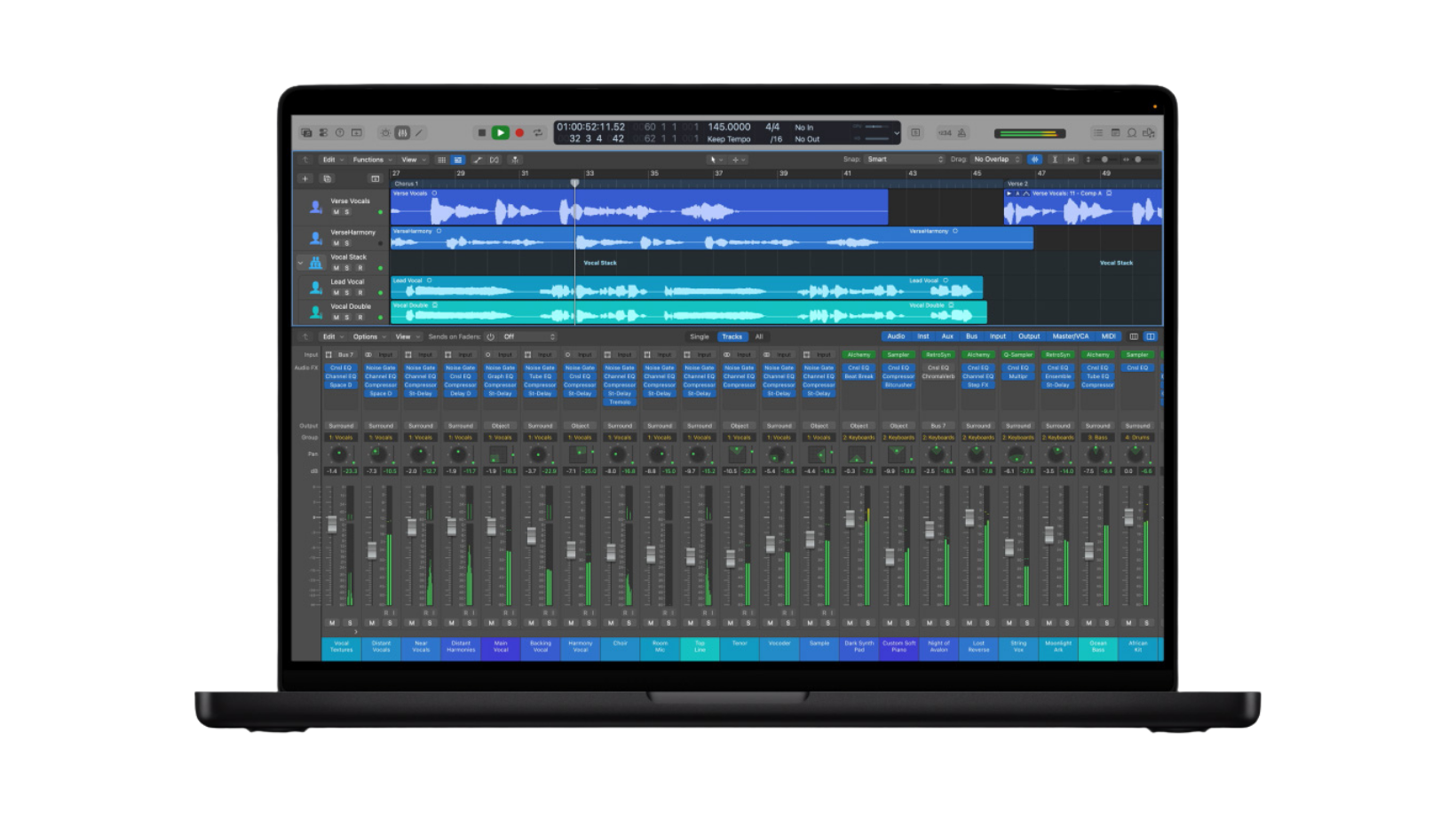Open the Mixer view icon in control bar

[x=401, y=133]
